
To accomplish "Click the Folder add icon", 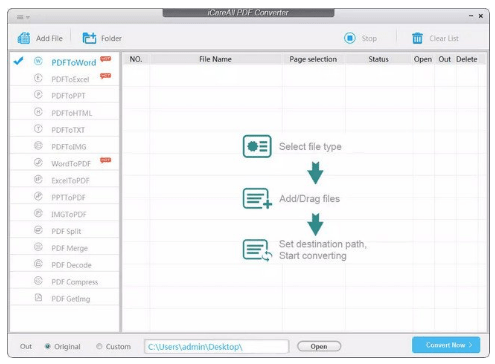I will pyautogui.click(x=89, y=38).
